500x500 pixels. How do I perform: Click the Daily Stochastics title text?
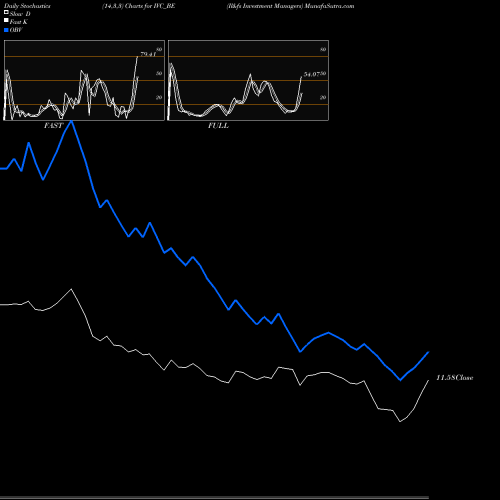pyautogui.click(x=27, y=6)
